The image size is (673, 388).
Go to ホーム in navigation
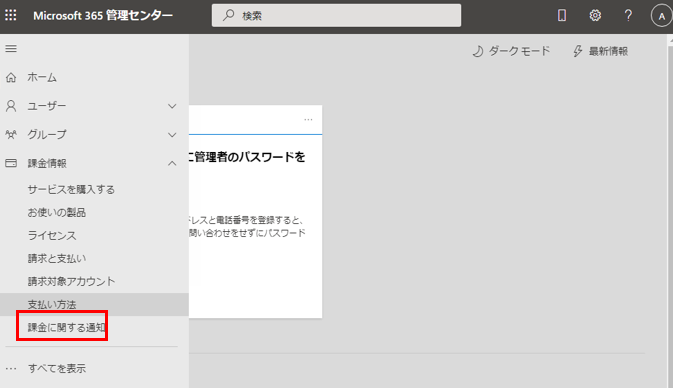coord(42,77)
